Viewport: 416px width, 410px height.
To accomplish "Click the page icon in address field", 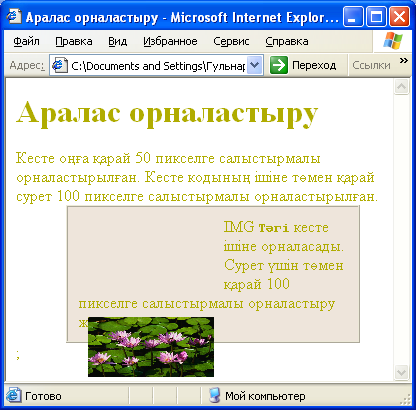I will coord(60,65).
